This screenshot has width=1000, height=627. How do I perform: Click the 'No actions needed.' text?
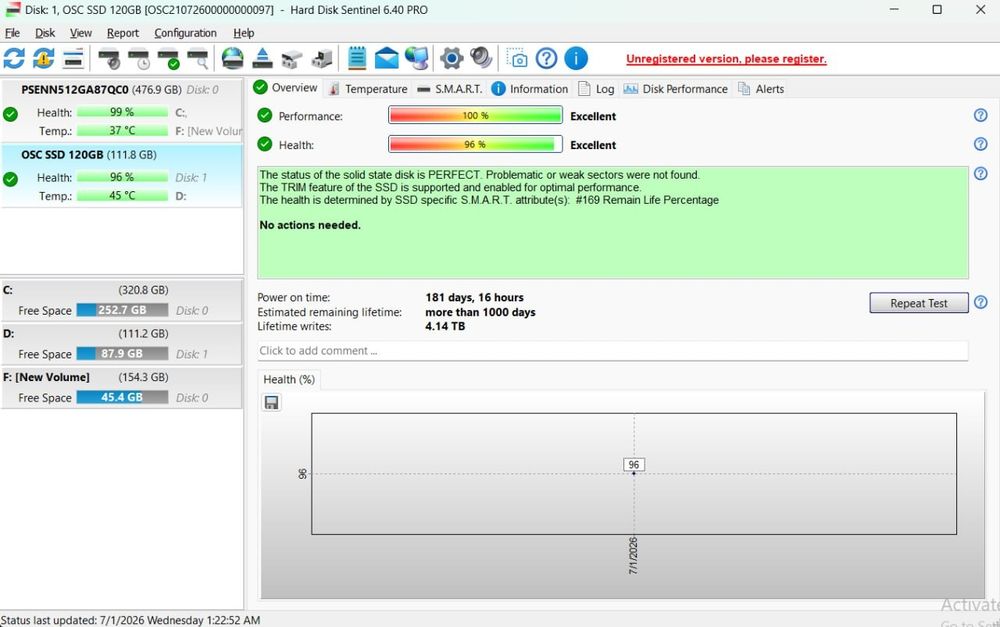[310, 225]
